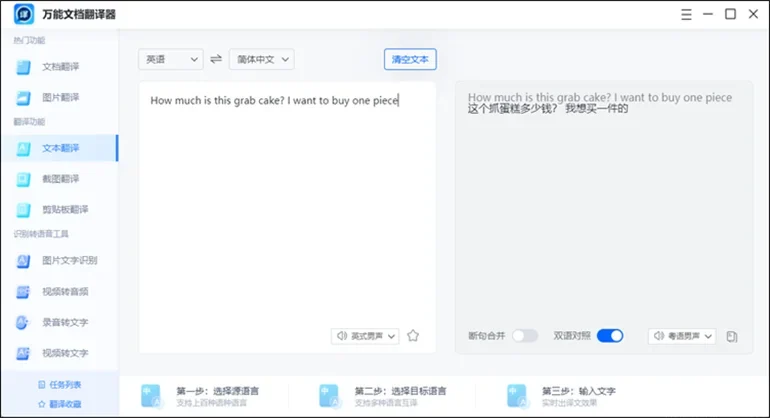The image size is (770, 418).
Task: Open 文档翻译 in the sidebar
Action: 59,67
